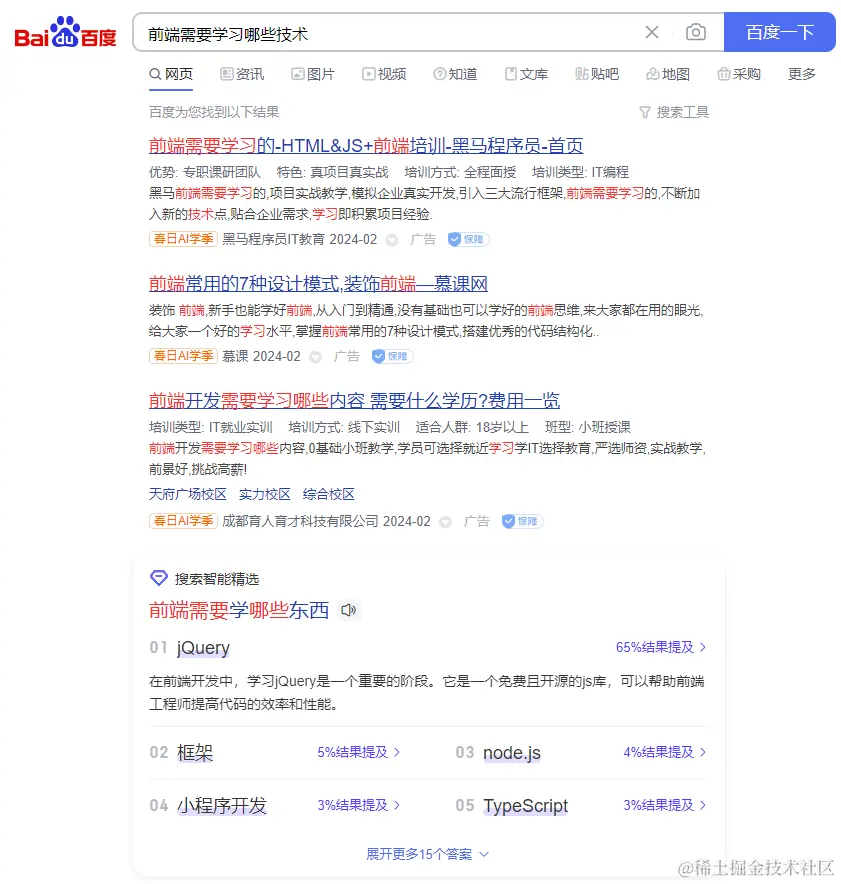Click 黑马程序员IT教育 source name

(274, 239)
